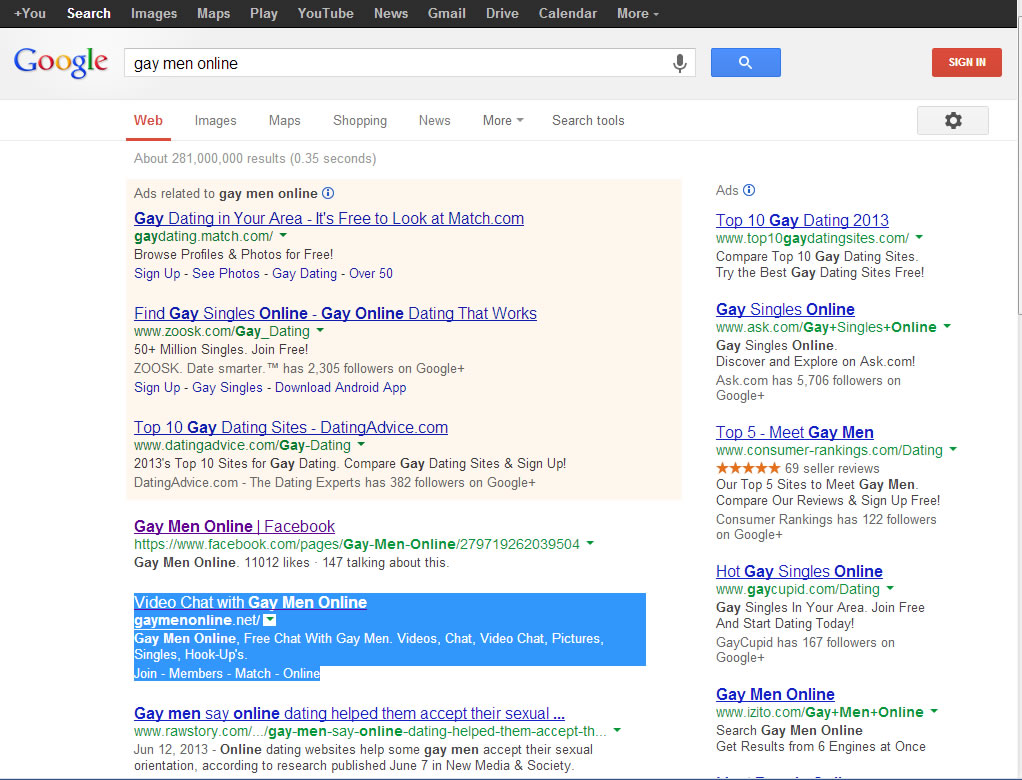The width and height of the screenshot is (1022, 780).
Task: Expand the More menu in top black bar
Action: pos(637,13)
